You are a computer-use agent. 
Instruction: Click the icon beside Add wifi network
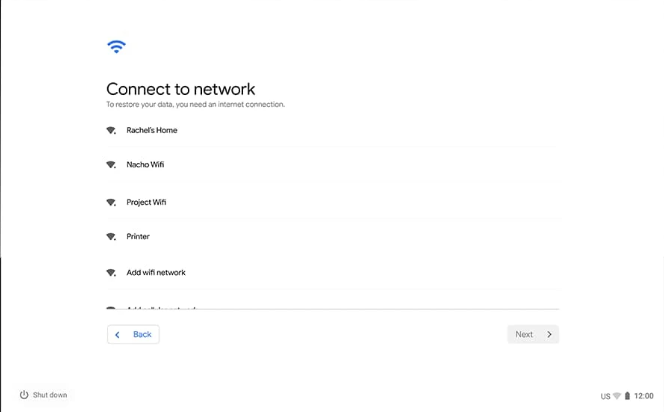(x=111, y=273)
